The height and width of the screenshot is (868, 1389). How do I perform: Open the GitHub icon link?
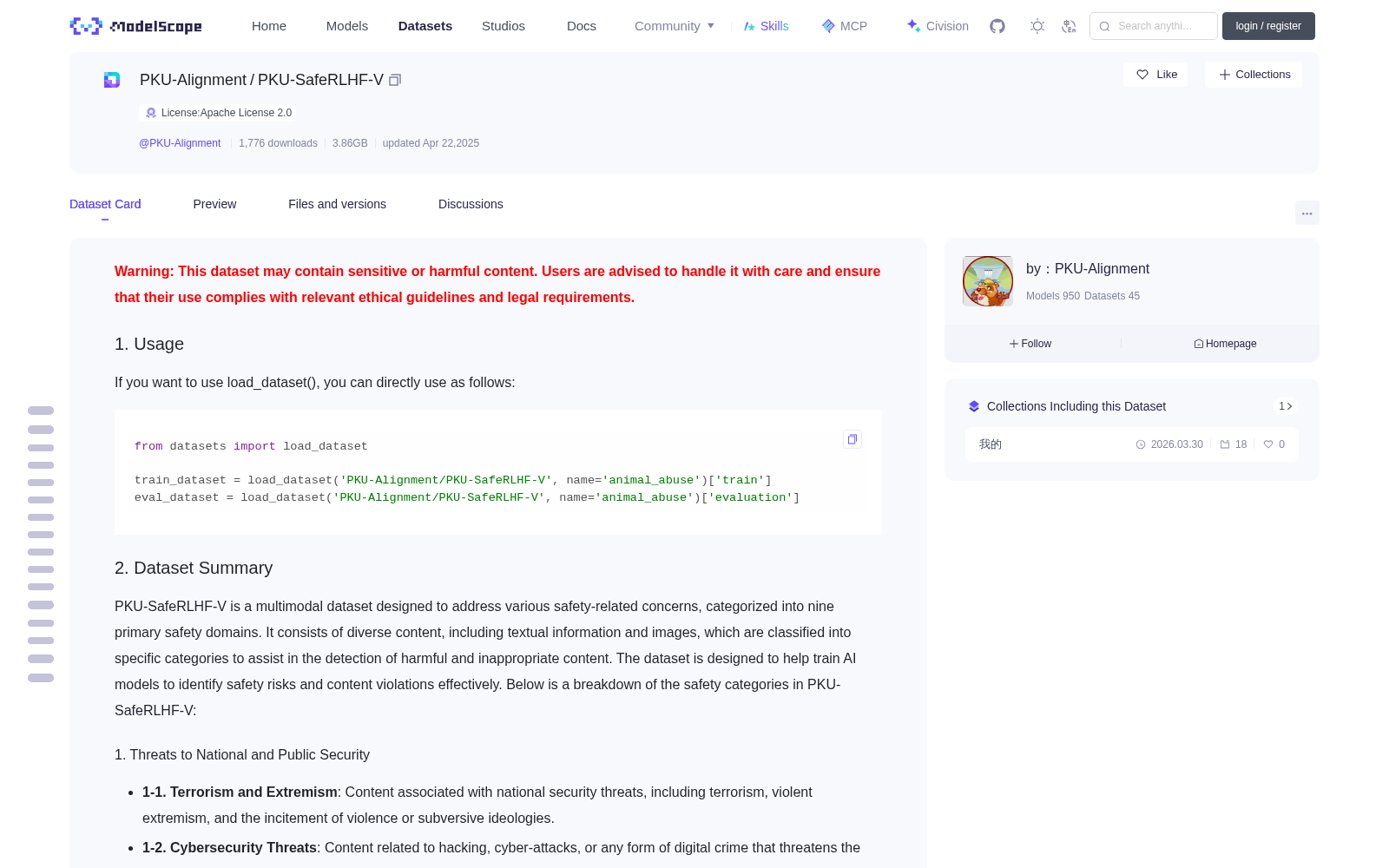[997, 26]
